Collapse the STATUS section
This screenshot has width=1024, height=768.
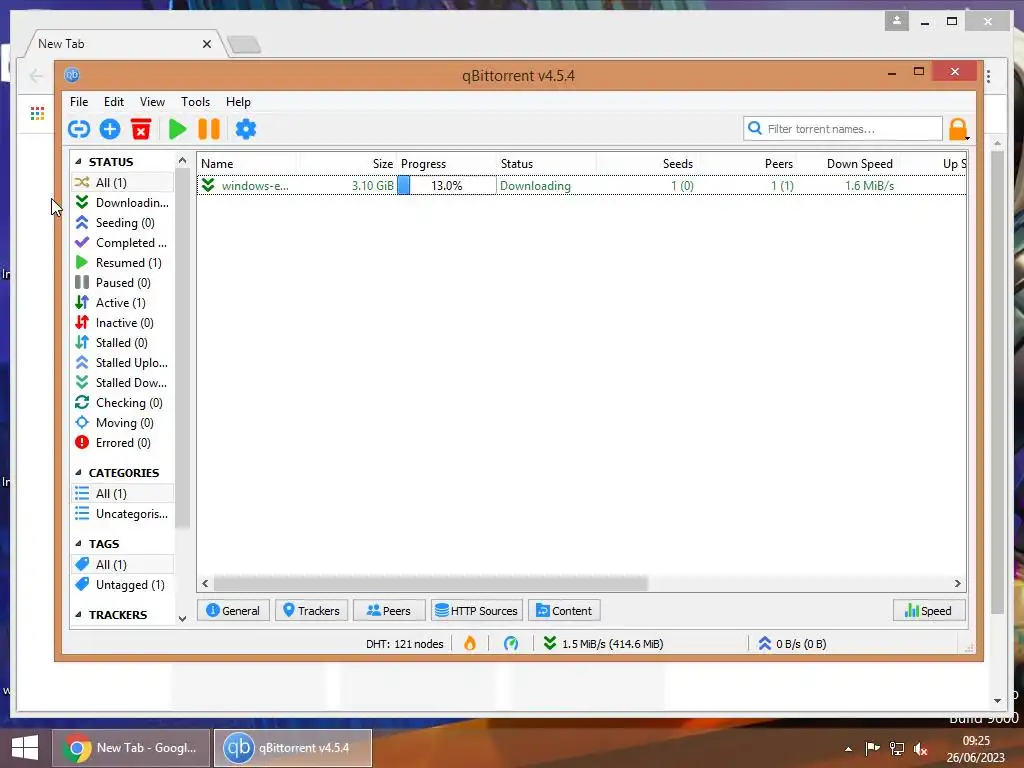click(x=78, y=161)
